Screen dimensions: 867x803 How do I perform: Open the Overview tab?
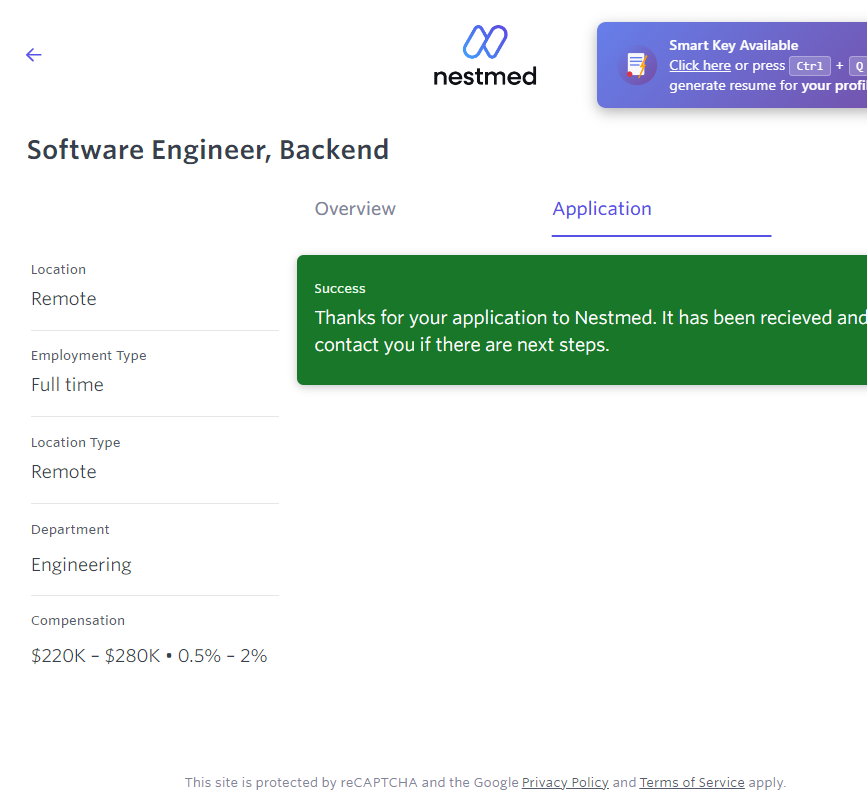coord(355,209)
